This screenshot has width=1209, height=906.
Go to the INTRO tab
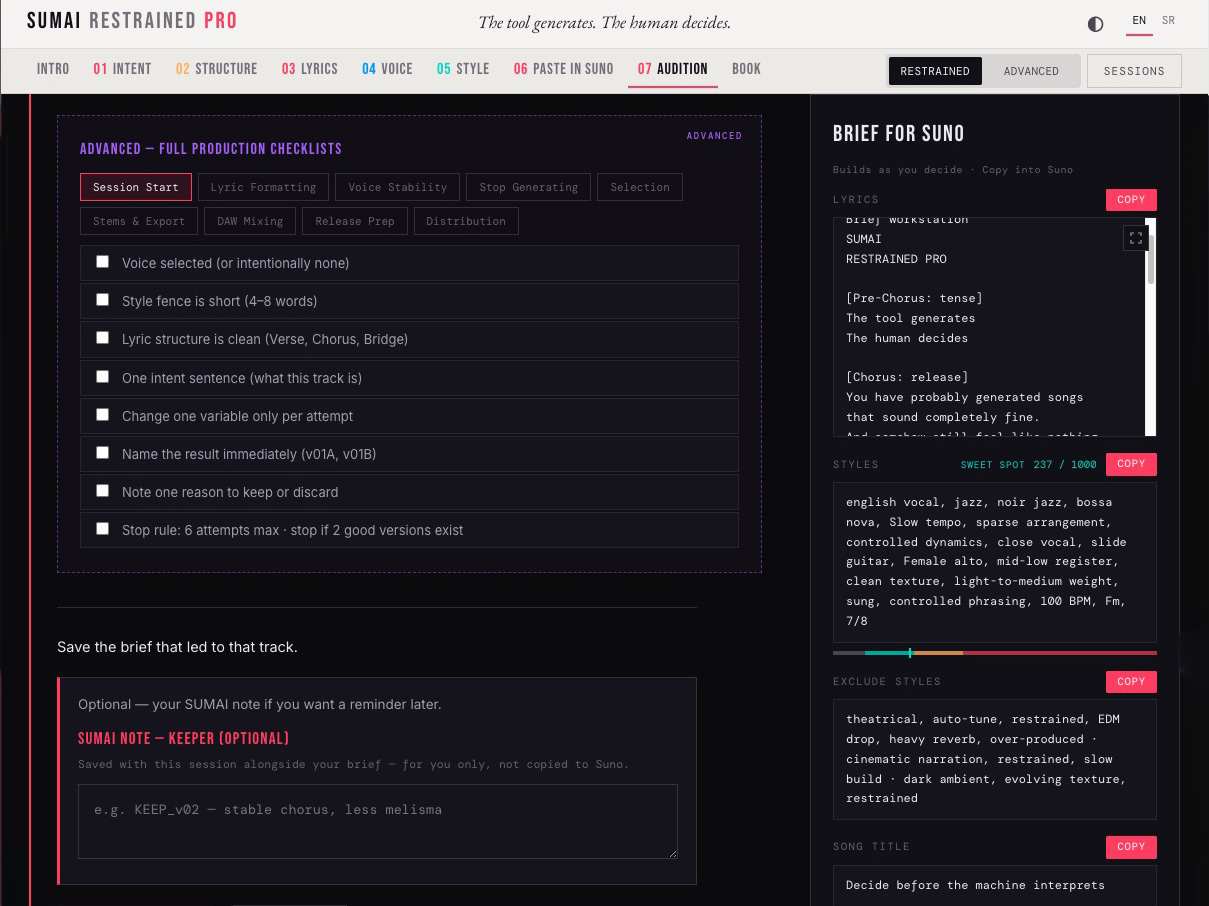[x=53, y=69]
